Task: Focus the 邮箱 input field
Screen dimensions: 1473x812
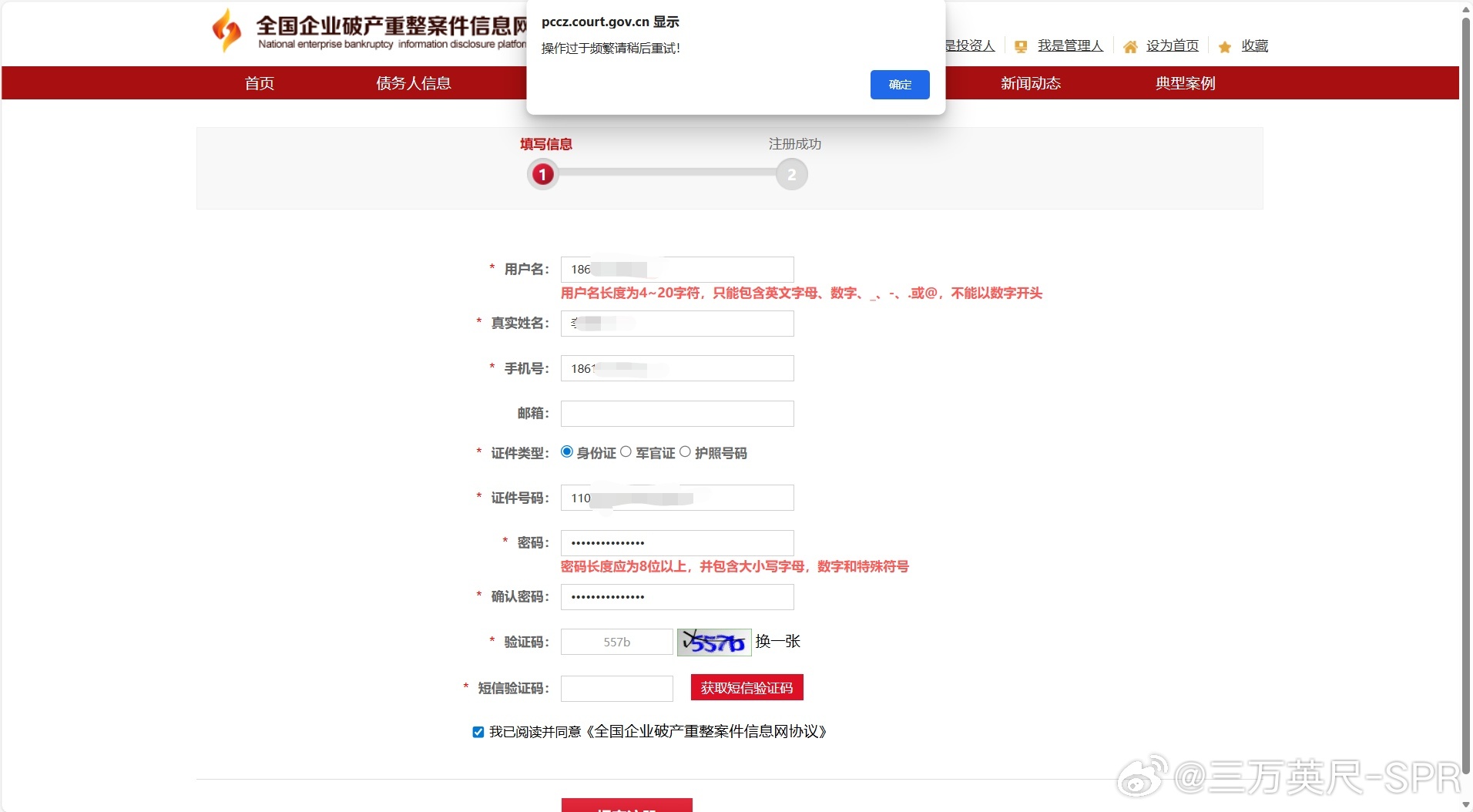Action: point(677,414)
